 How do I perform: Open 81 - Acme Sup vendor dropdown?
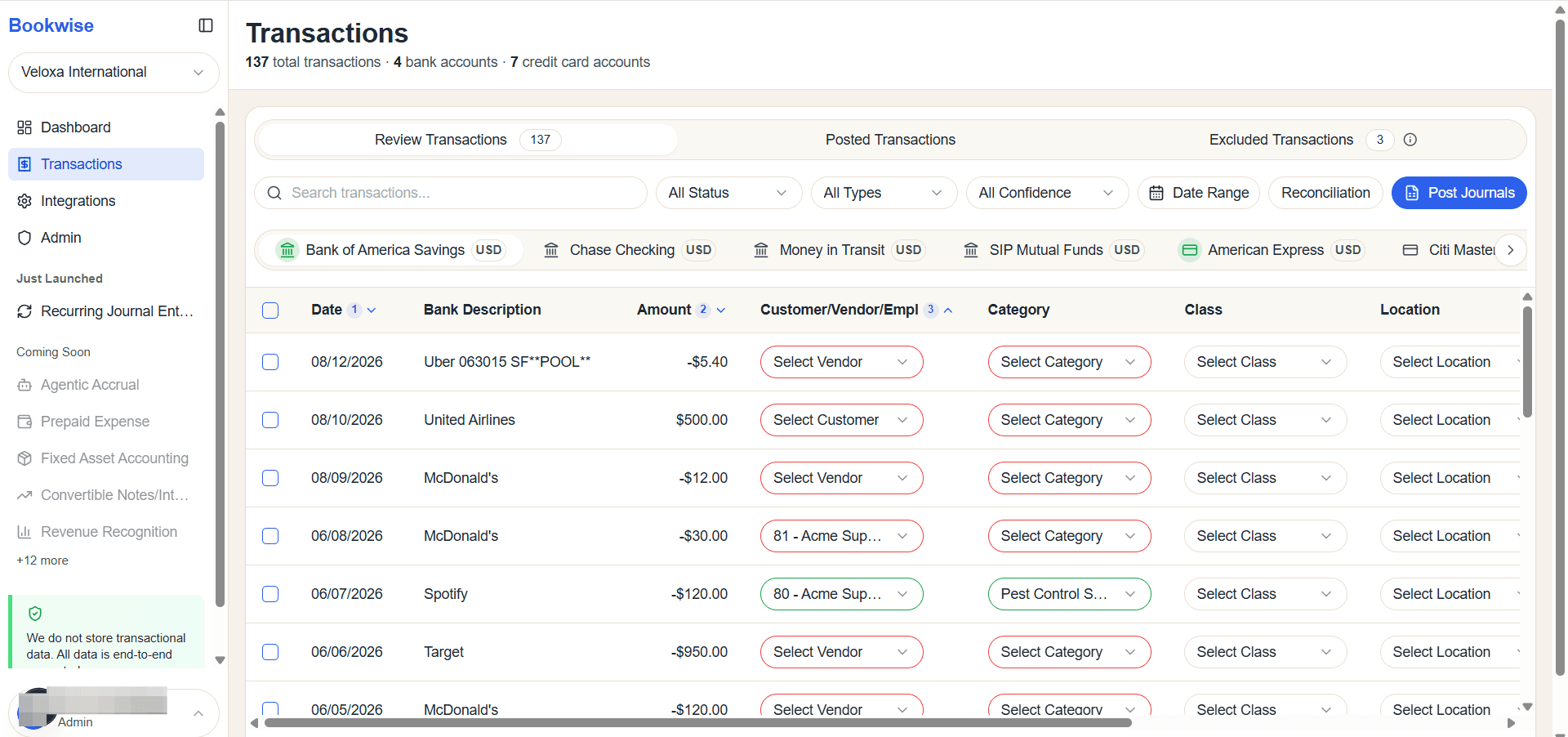842,536
